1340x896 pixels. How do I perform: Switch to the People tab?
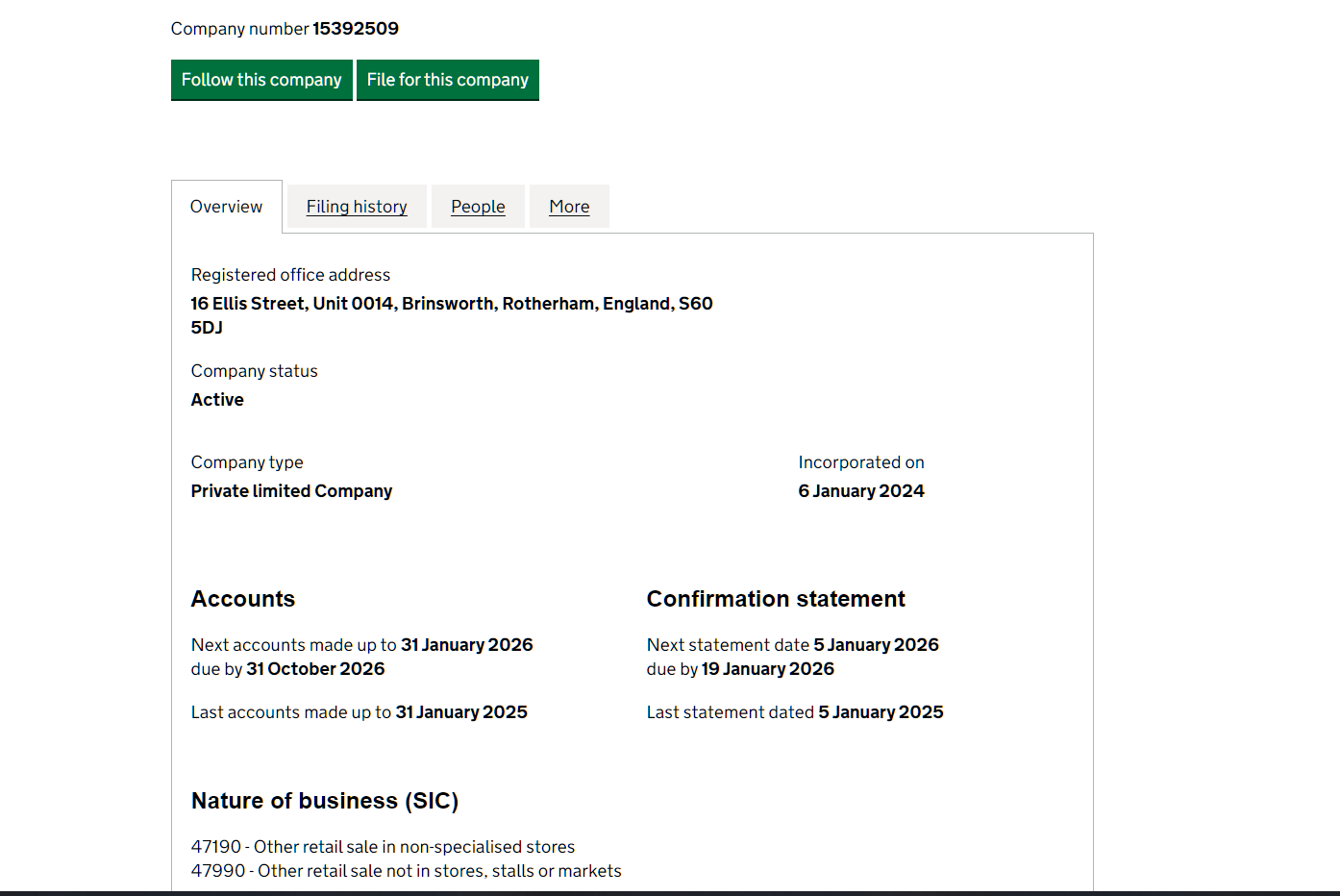pyautogui.click(x=478, y=207)
